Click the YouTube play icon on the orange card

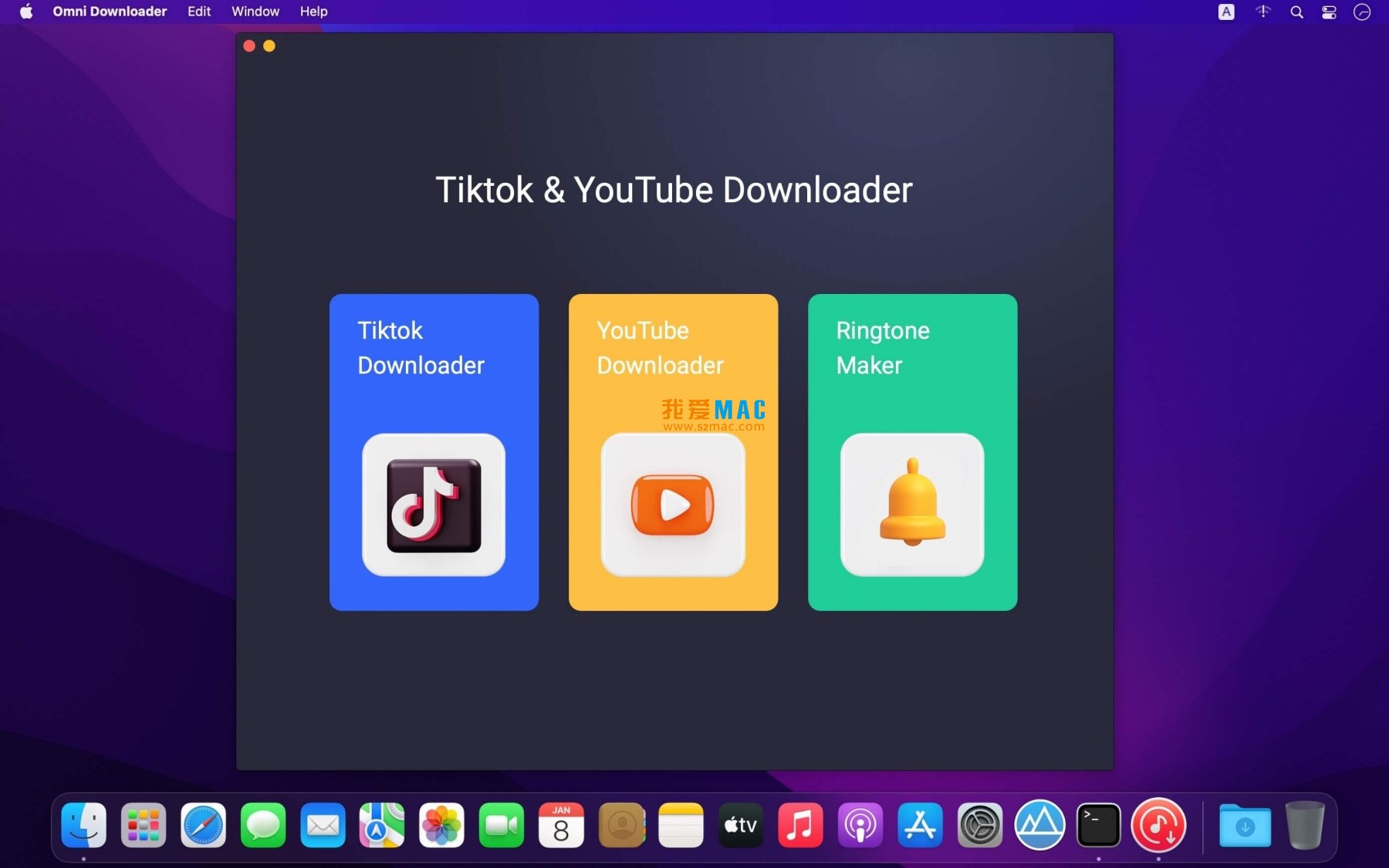tap(672, 506)
